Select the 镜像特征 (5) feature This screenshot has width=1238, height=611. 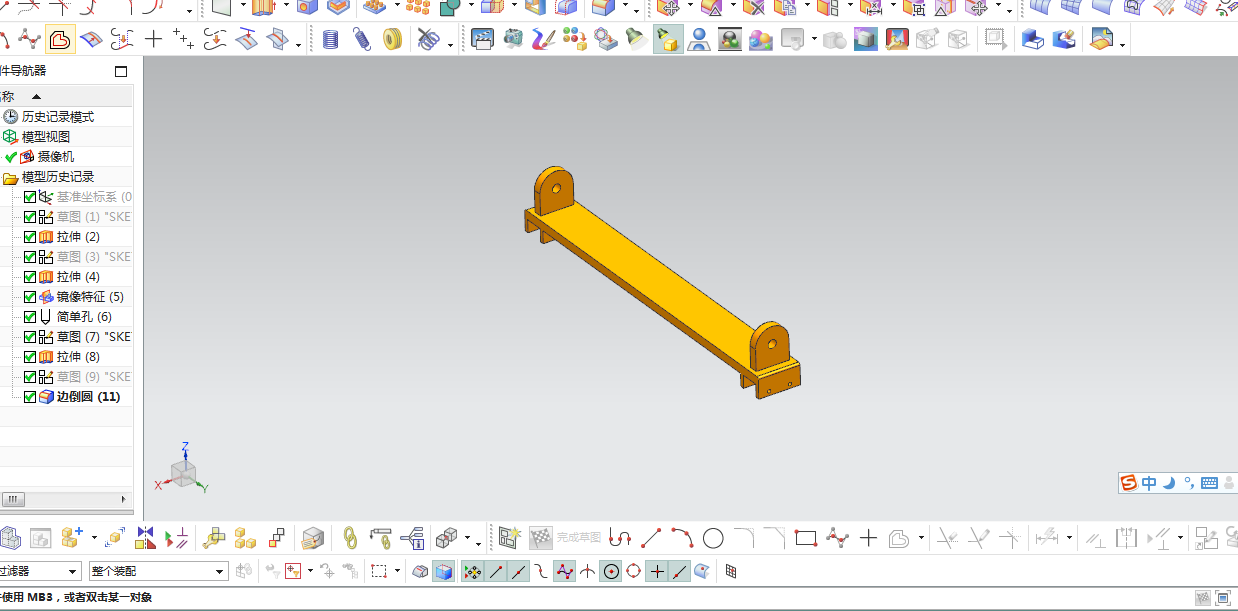(x=90, y=297)
